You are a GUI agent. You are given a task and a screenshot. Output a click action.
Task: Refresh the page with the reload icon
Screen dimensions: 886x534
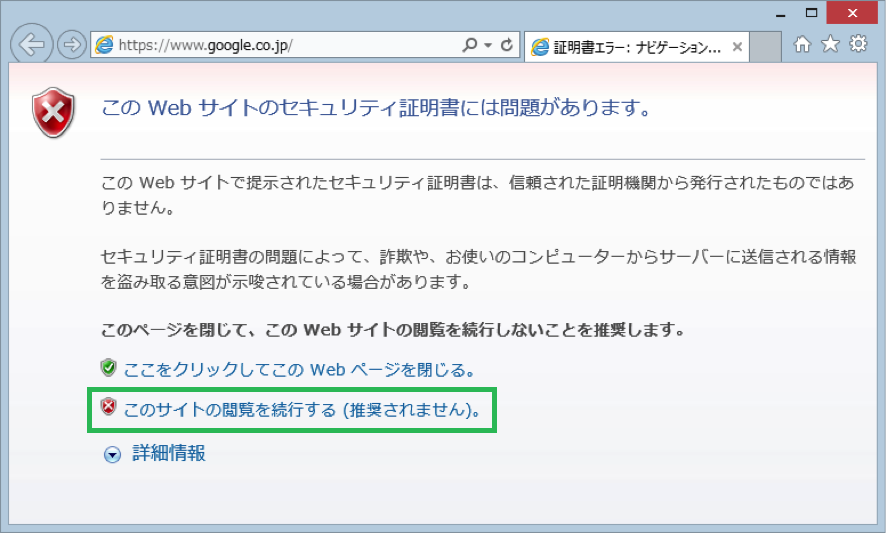[507, 45]
